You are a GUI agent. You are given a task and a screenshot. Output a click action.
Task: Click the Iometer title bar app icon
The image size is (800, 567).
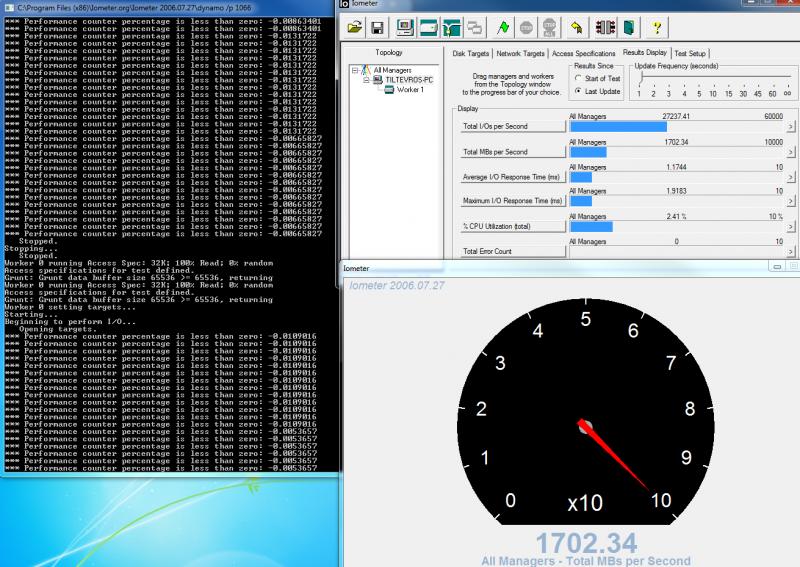coord(344,4)
